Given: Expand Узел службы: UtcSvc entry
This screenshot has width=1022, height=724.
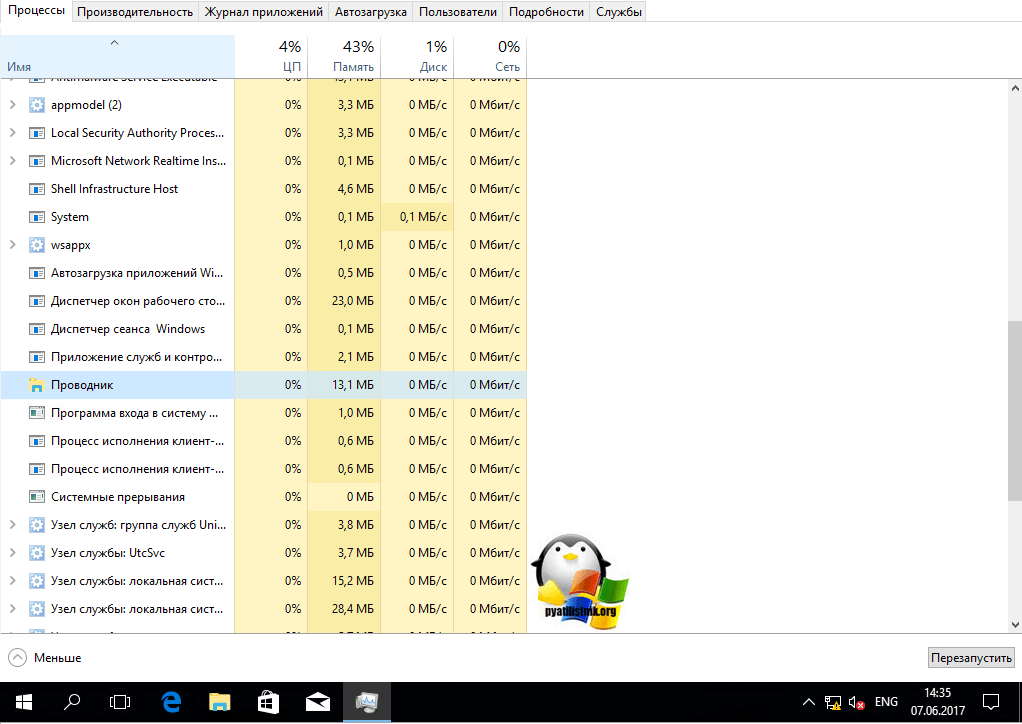Looking at the screenshot, I should coord(12,553).
